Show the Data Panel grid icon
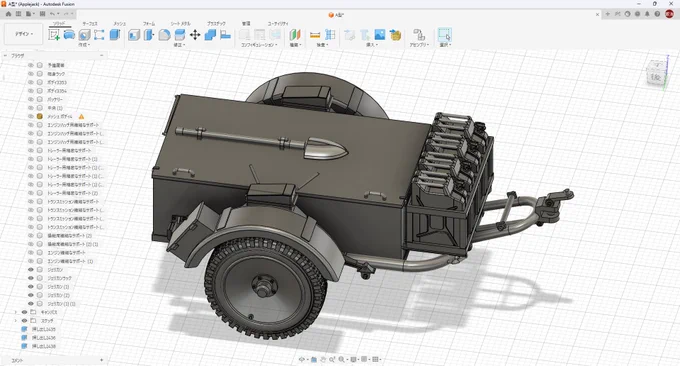The image size is (680, 366). pos(18,14)
